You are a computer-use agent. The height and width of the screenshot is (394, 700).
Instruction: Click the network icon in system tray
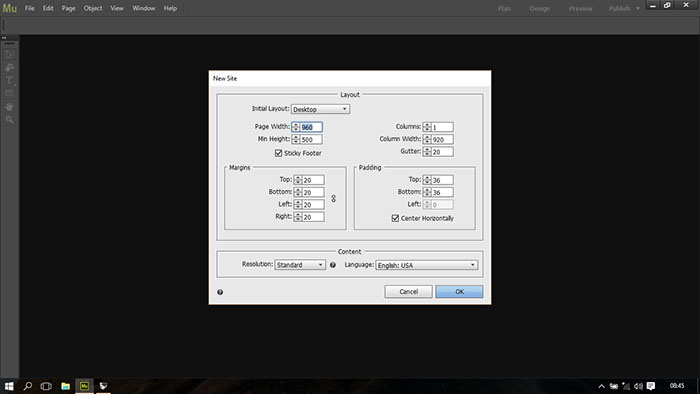[x=626, y=386]
